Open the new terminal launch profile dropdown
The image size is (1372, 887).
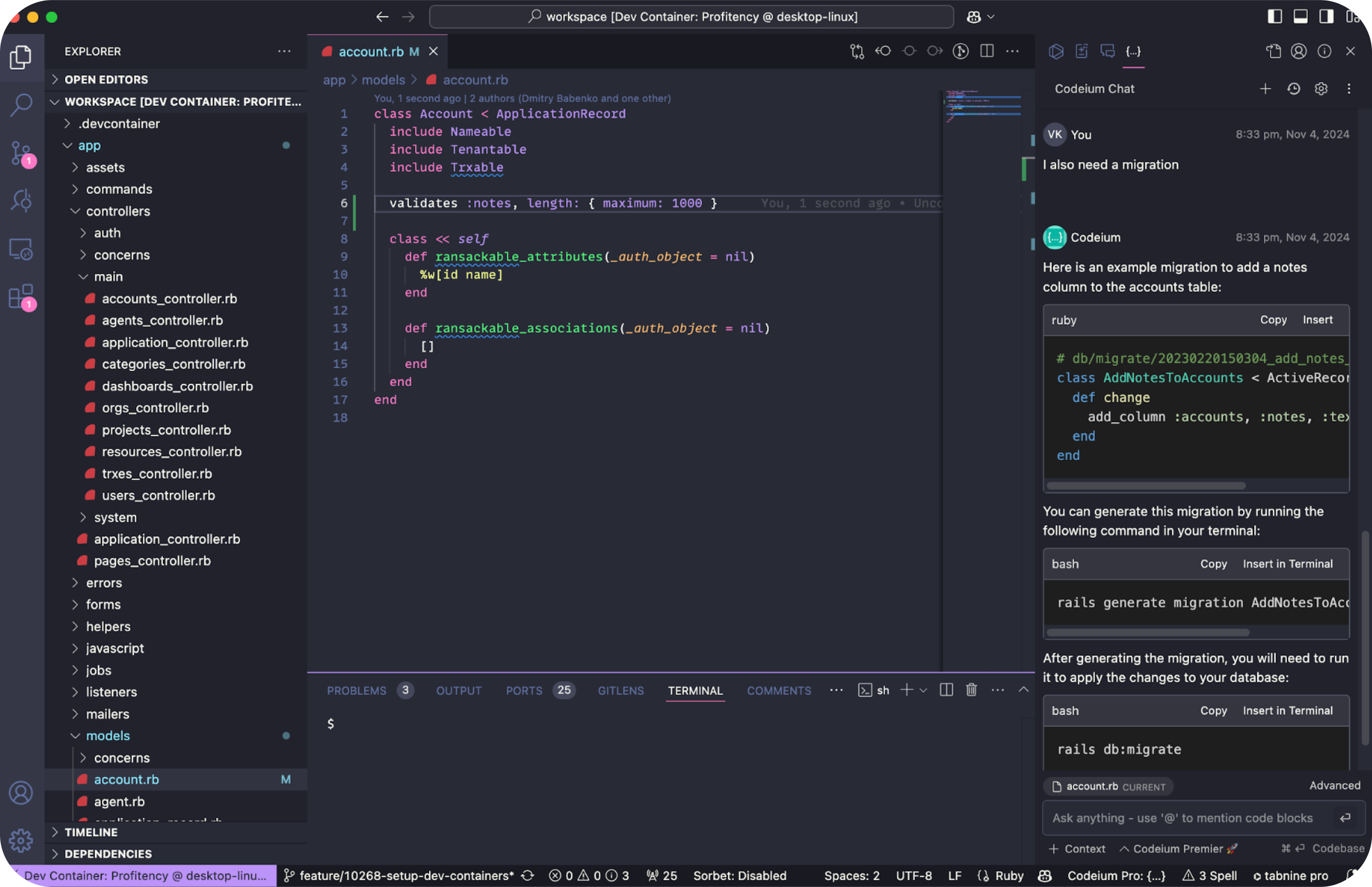tap(923, 690)
